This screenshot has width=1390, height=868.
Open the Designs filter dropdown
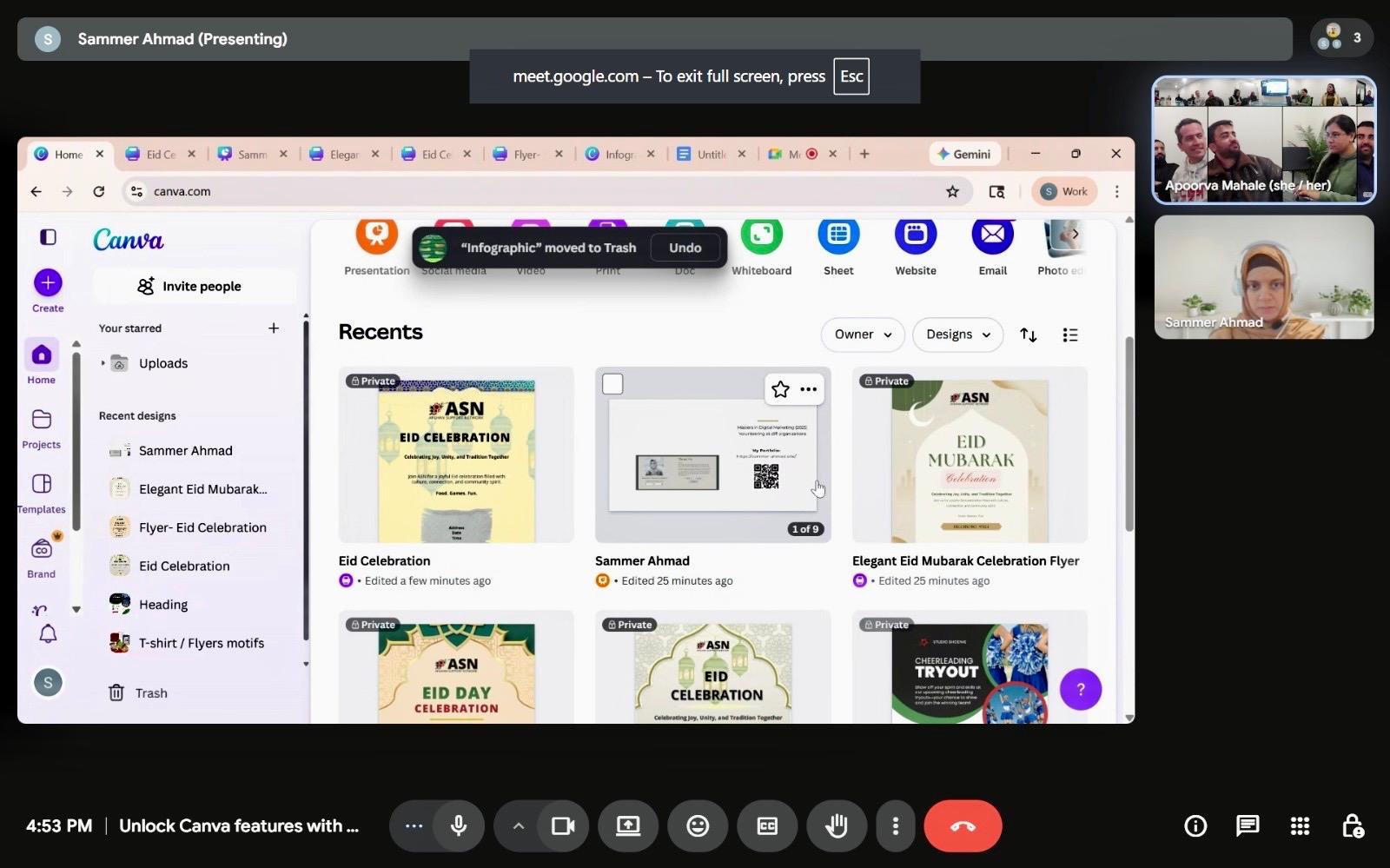coord(957,335)
